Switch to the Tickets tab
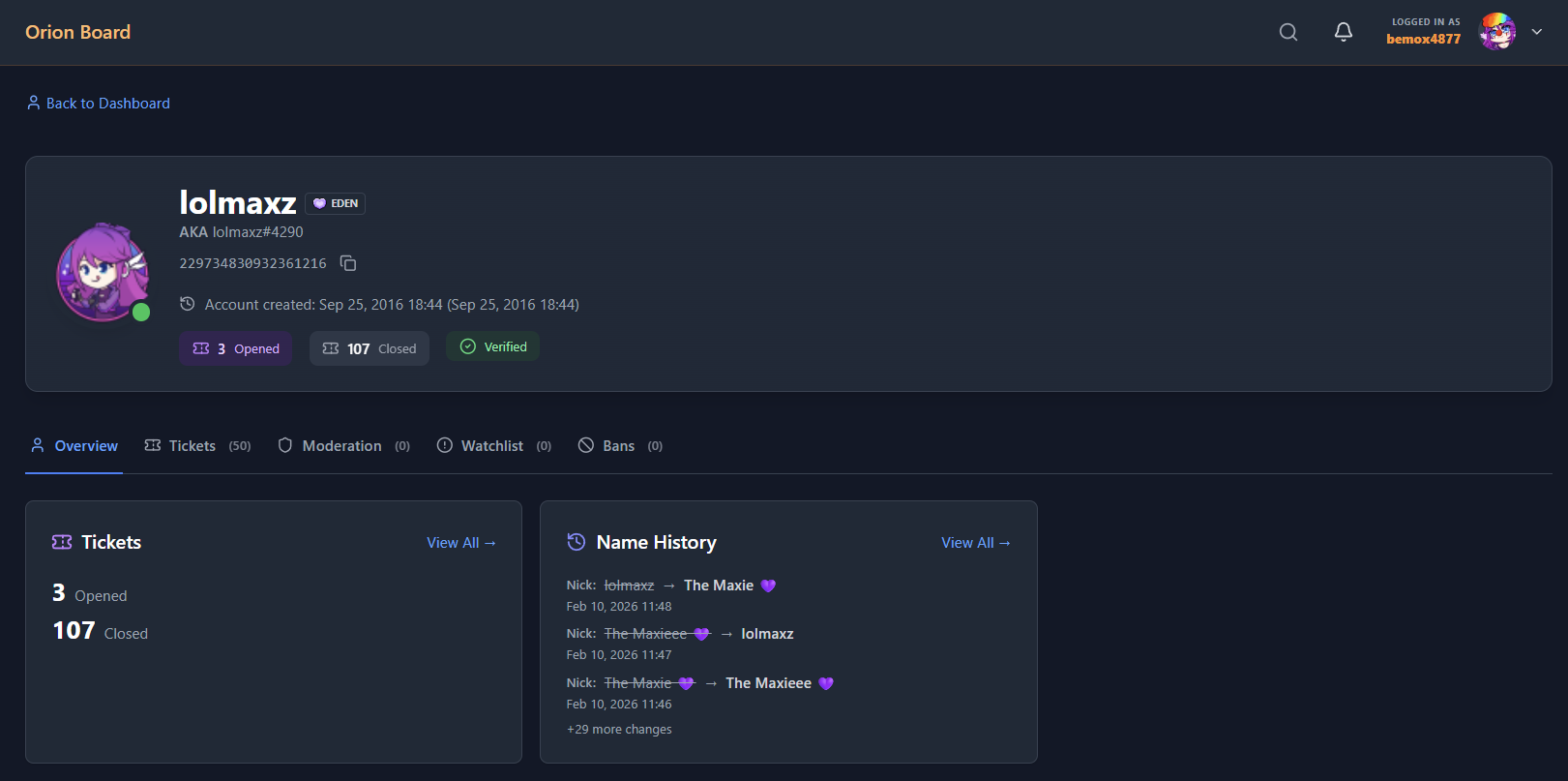This screenshot has height=781, width=1568. (x=197, y=446)
